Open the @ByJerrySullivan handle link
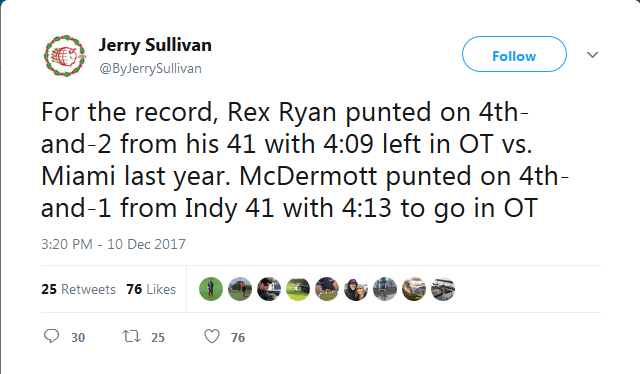The height and width of the screenshot is (374, 640). click(150, 68)
